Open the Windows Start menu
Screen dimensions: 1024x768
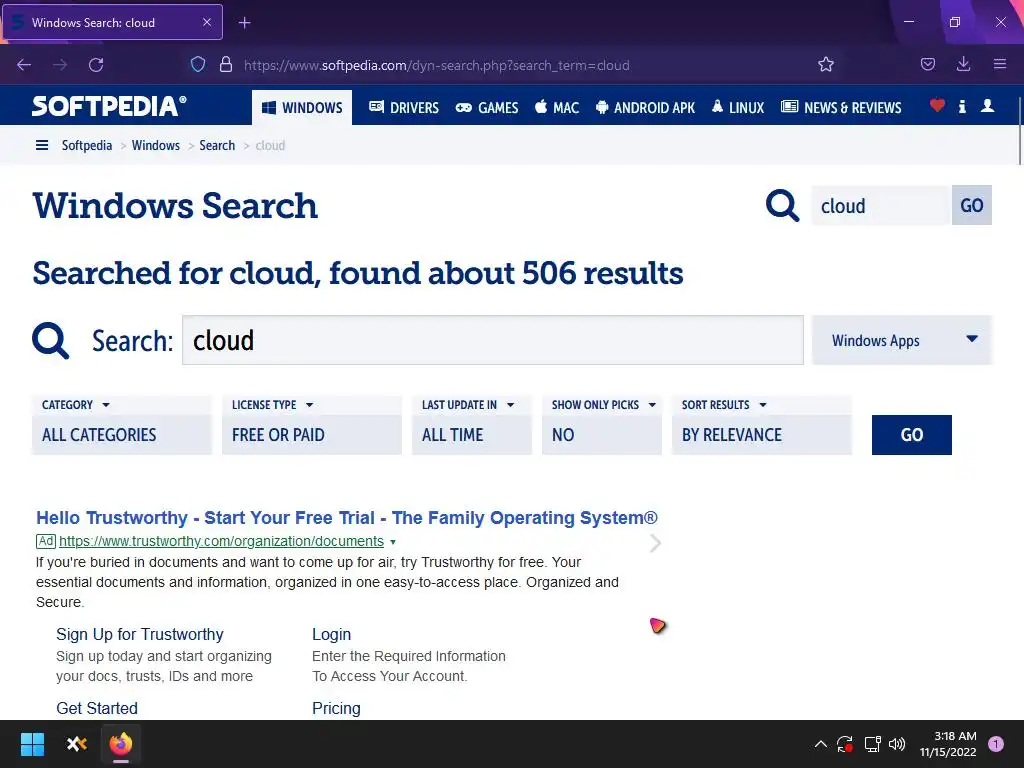click(32, 744)
